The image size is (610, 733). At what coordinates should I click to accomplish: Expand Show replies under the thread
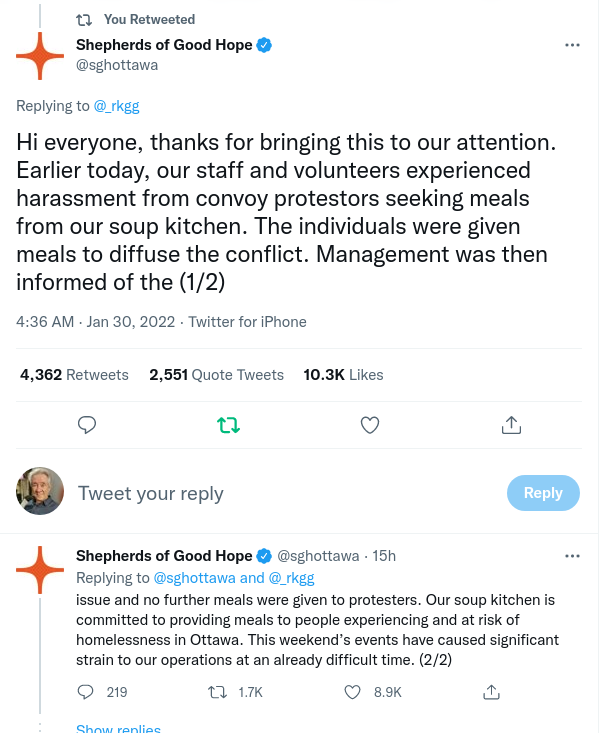[x=118, y=728]
